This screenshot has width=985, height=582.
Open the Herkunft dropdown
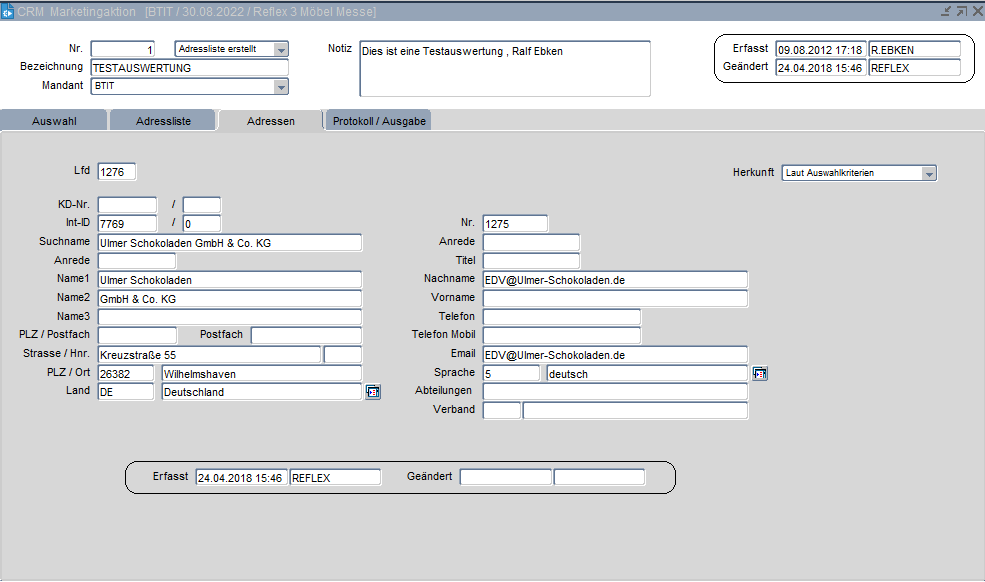click(929, 173)
